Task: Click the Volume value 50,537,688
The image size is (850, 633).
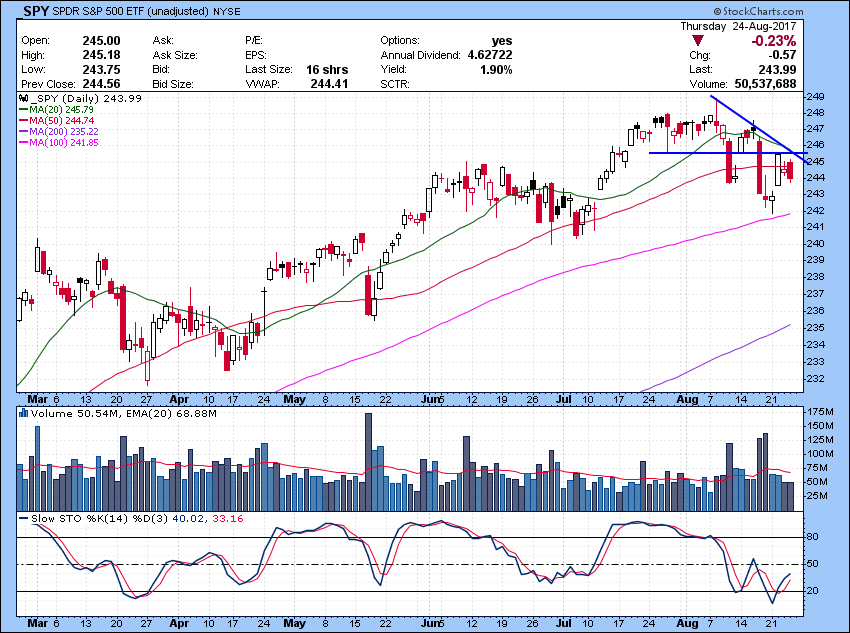Action: pos(765,84)
